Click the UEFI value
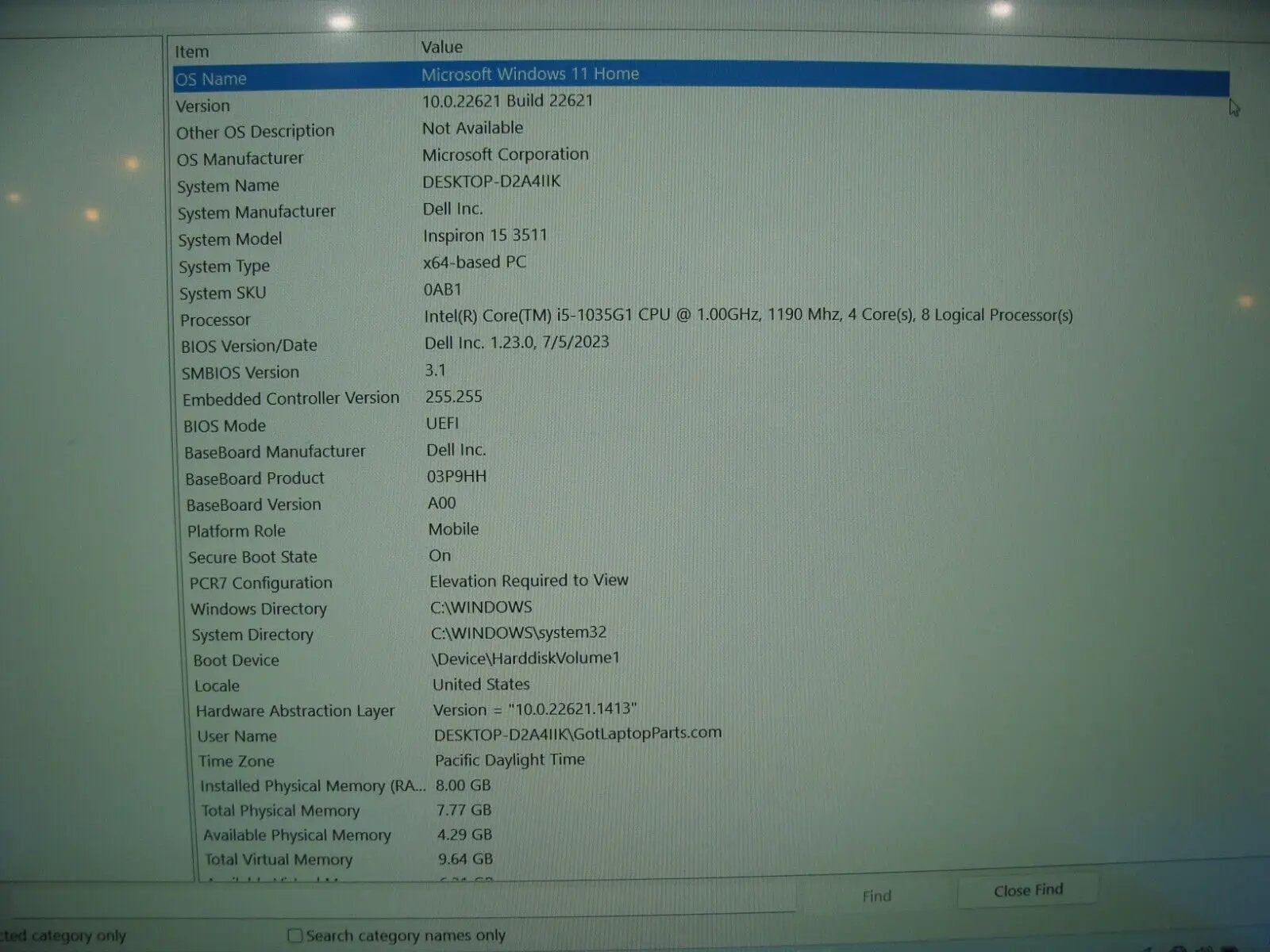The width and height of the screenshot is (1270, 952). [x=443, y=424]
